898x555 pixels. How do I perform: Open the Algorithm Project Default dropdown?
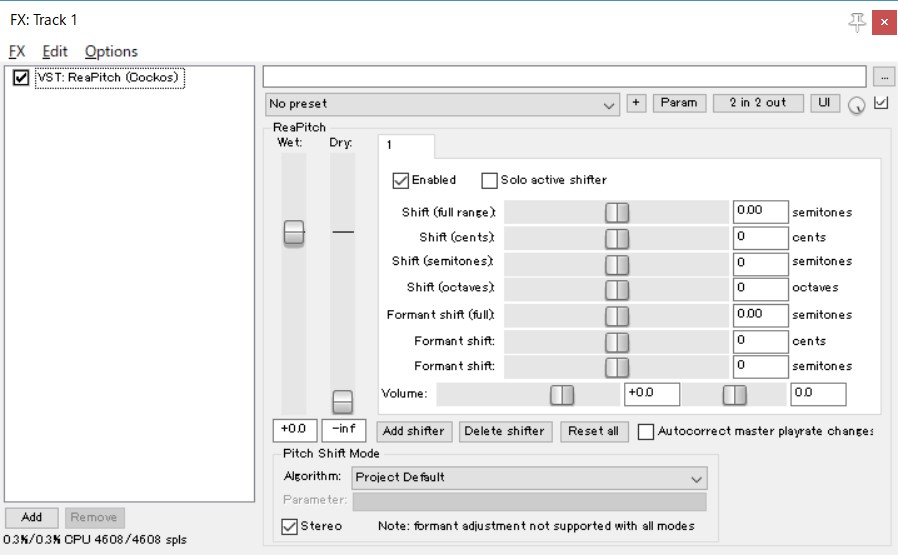coord(529,478)
